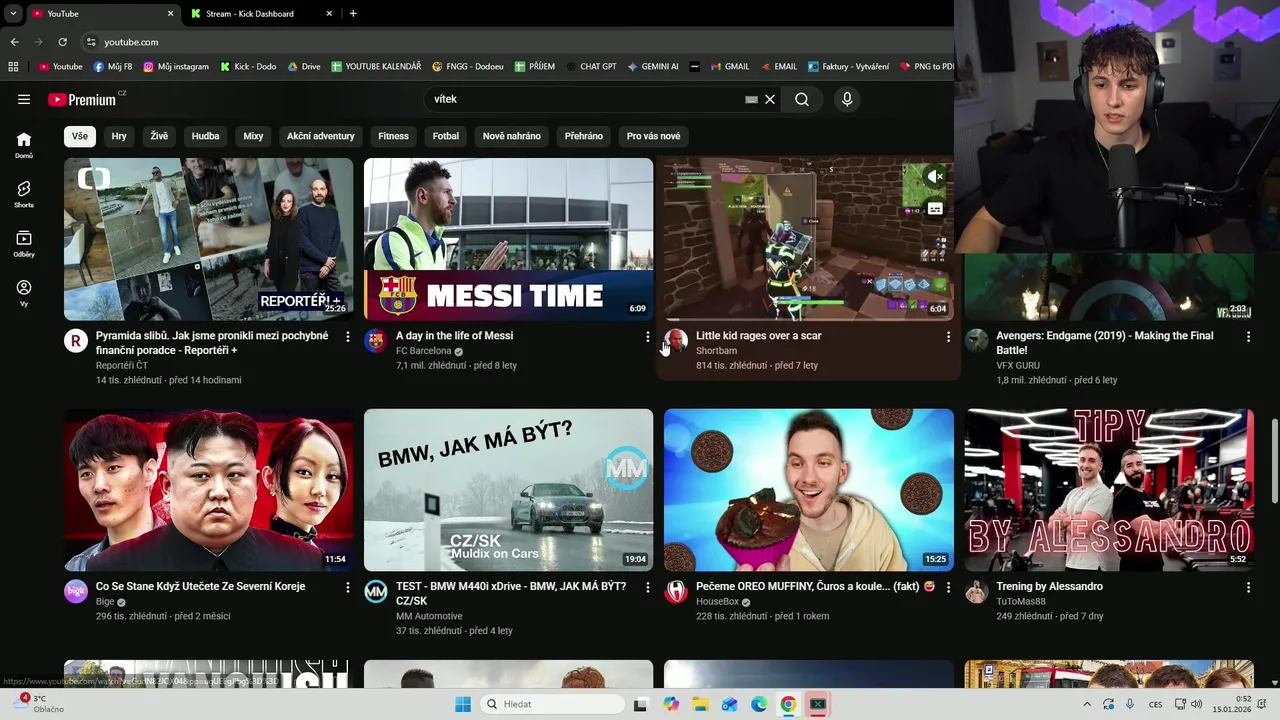Seek on the Fortnite preview progress bar

(808, 319)
